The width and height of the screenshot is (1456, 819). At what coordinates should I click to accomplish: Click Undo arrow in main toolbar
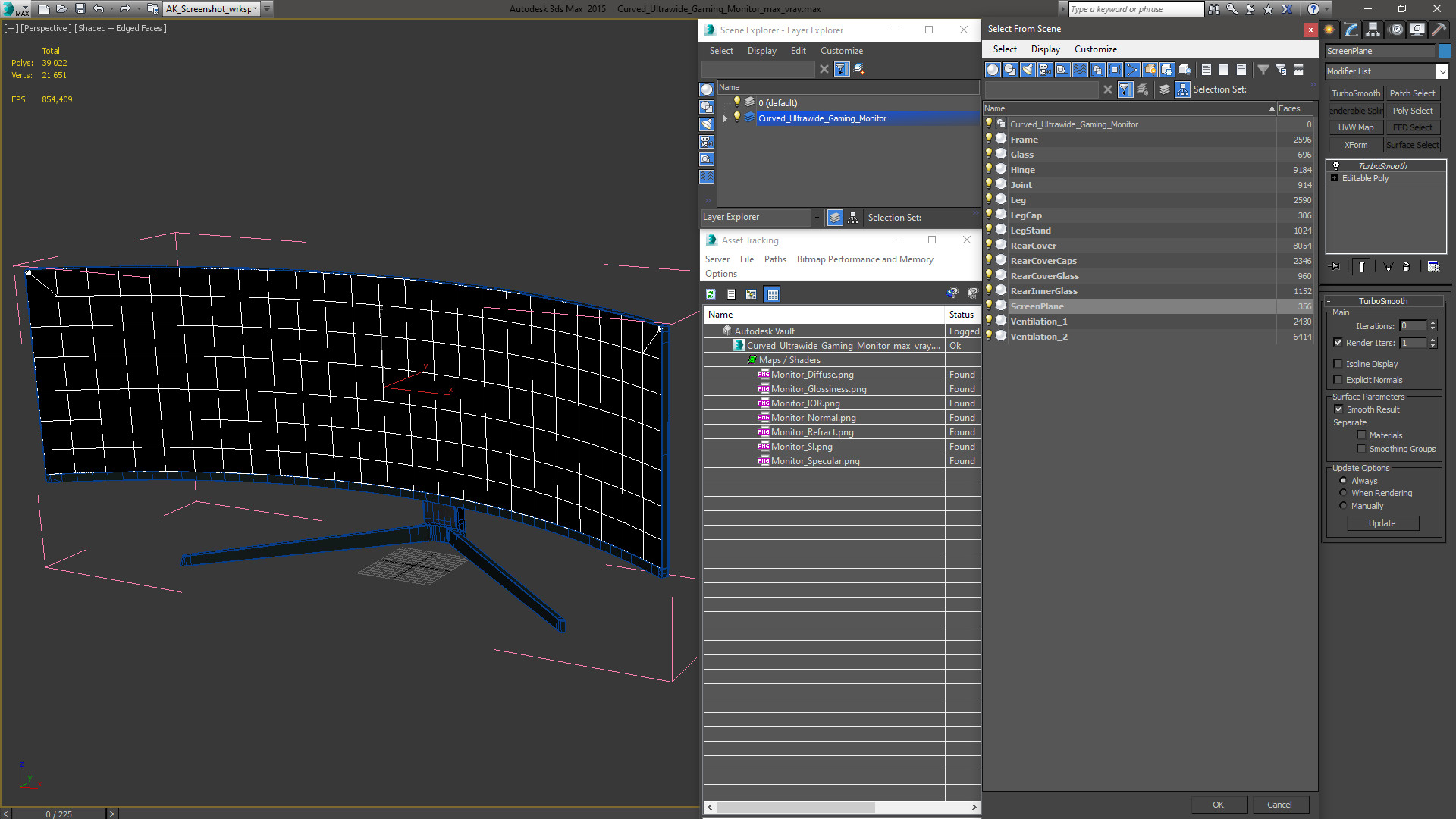[x=98, y=9]
